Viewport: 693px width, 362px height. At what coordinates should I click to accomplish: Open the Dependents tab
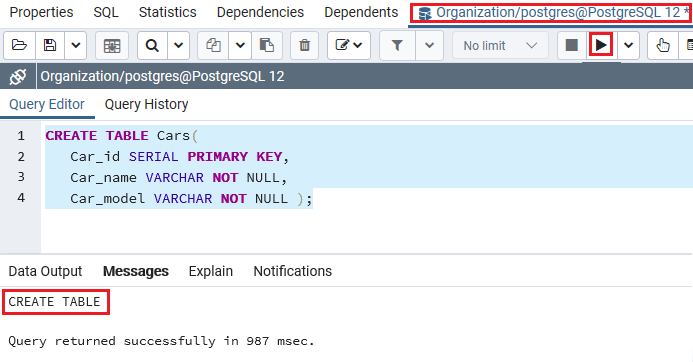tap(361, 12)
